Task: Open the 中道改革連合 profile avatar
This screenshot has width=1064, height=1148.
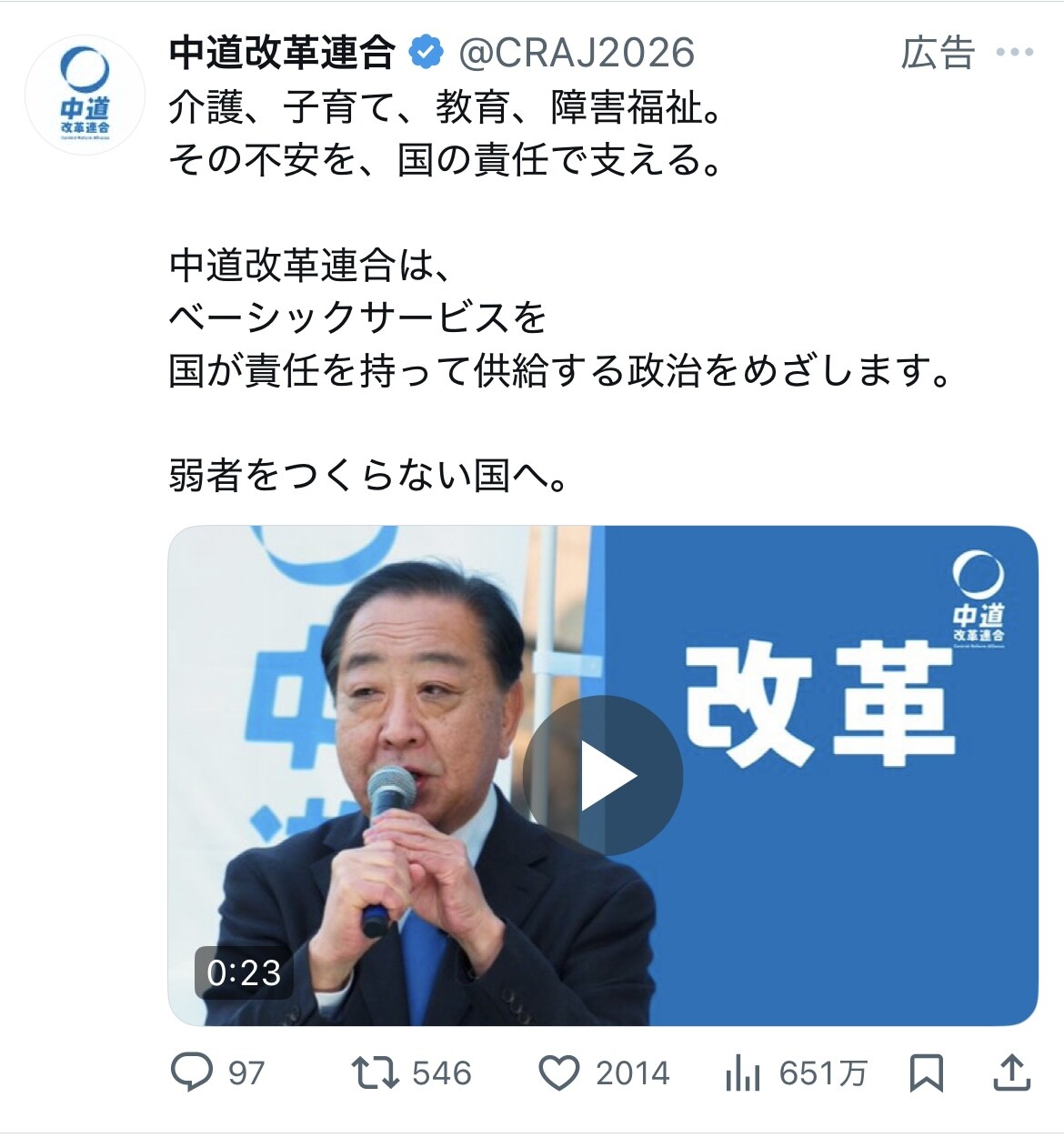Action: pyautogui.click(x=85, y=94)
